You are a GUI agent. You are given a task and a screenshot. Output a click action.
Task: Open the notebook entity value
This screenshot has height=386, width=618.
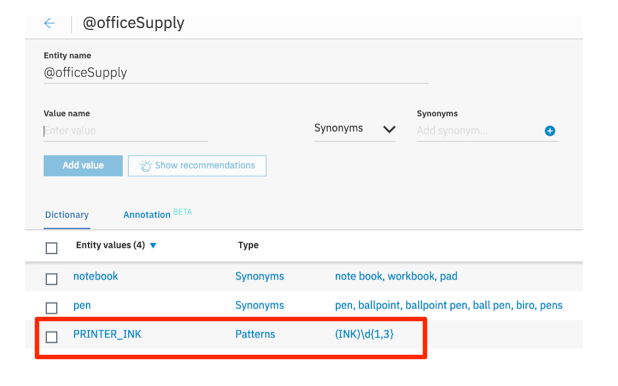(95, 276)
